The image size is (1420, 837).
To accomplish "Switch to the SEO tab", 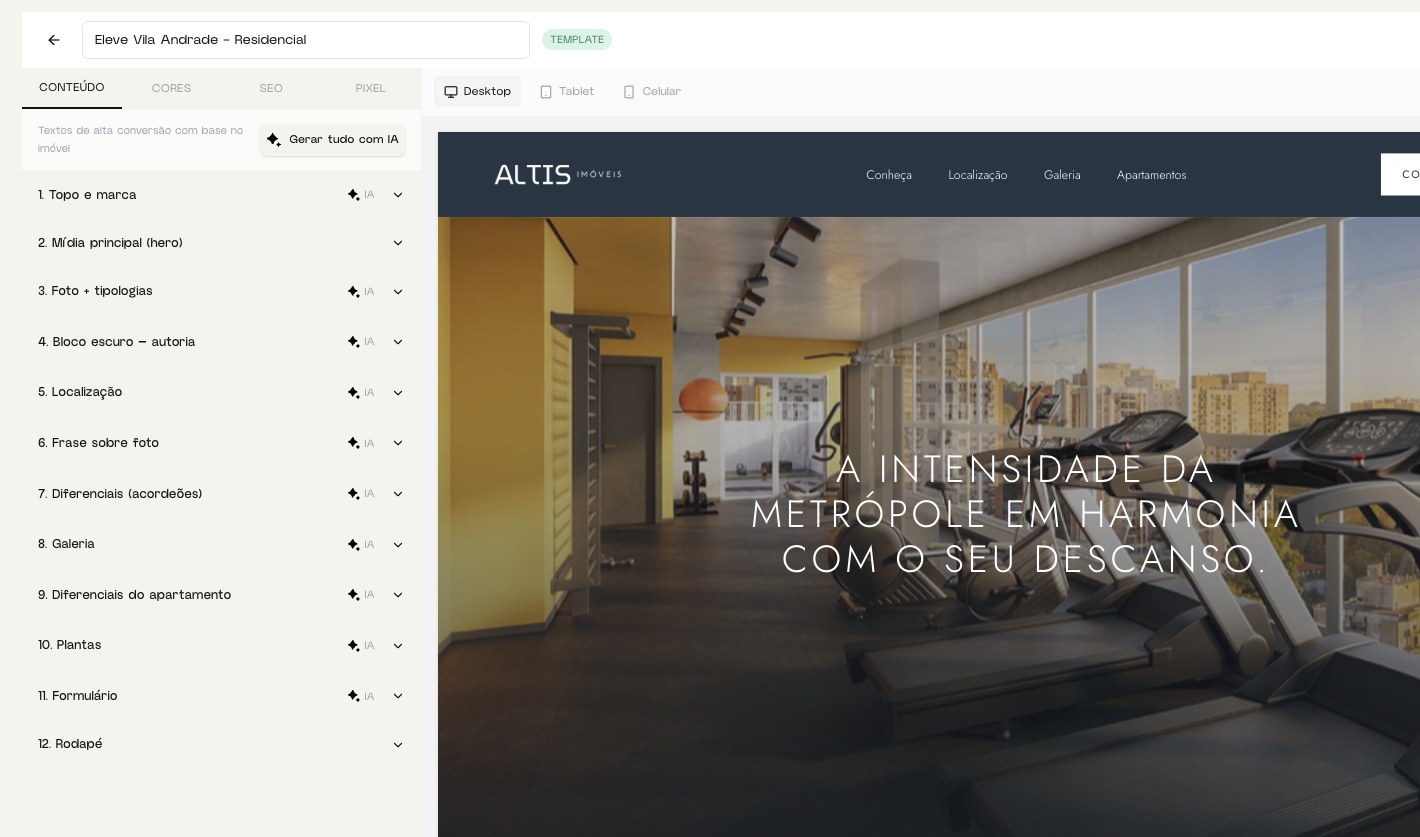I will pos(271,89).
